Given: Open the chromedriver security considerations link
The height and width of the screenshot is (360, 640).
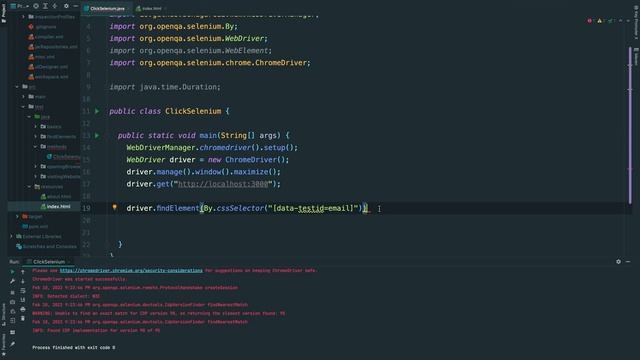Looking at the screenshot, I should (x=131, y=270).
